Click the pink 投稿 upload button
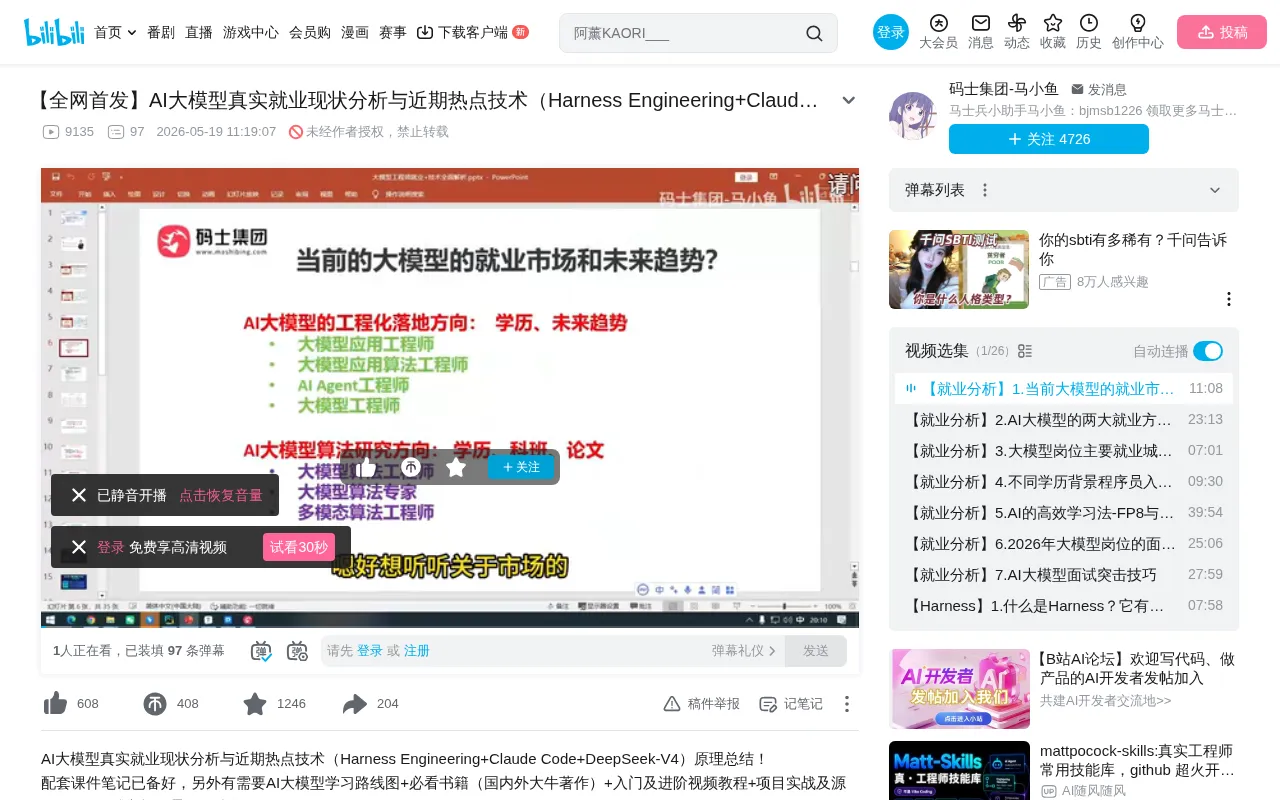 (1222, 32)
